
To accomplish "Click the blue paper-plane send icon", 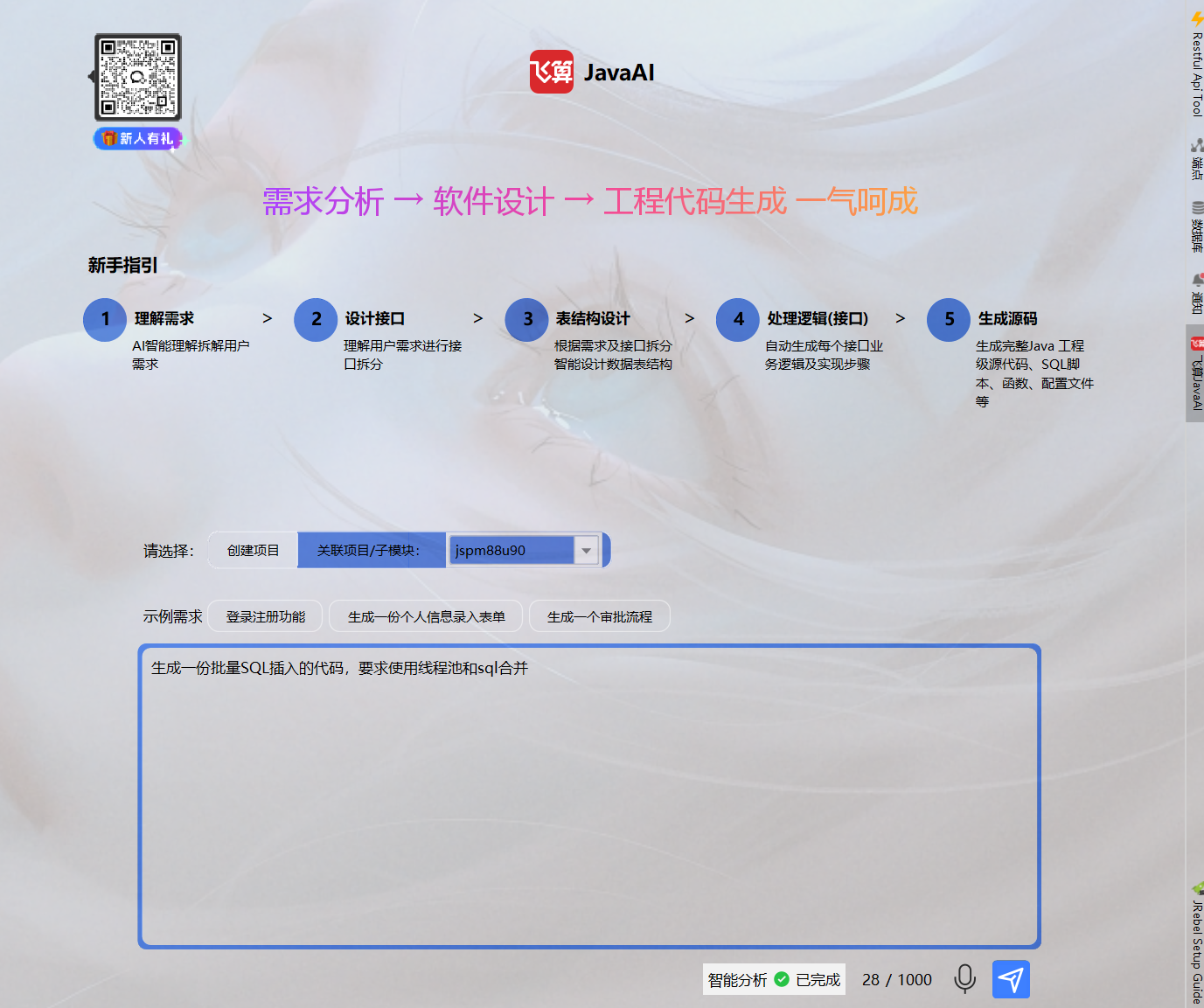I will pyautogui.click(x=1010, y=979).
